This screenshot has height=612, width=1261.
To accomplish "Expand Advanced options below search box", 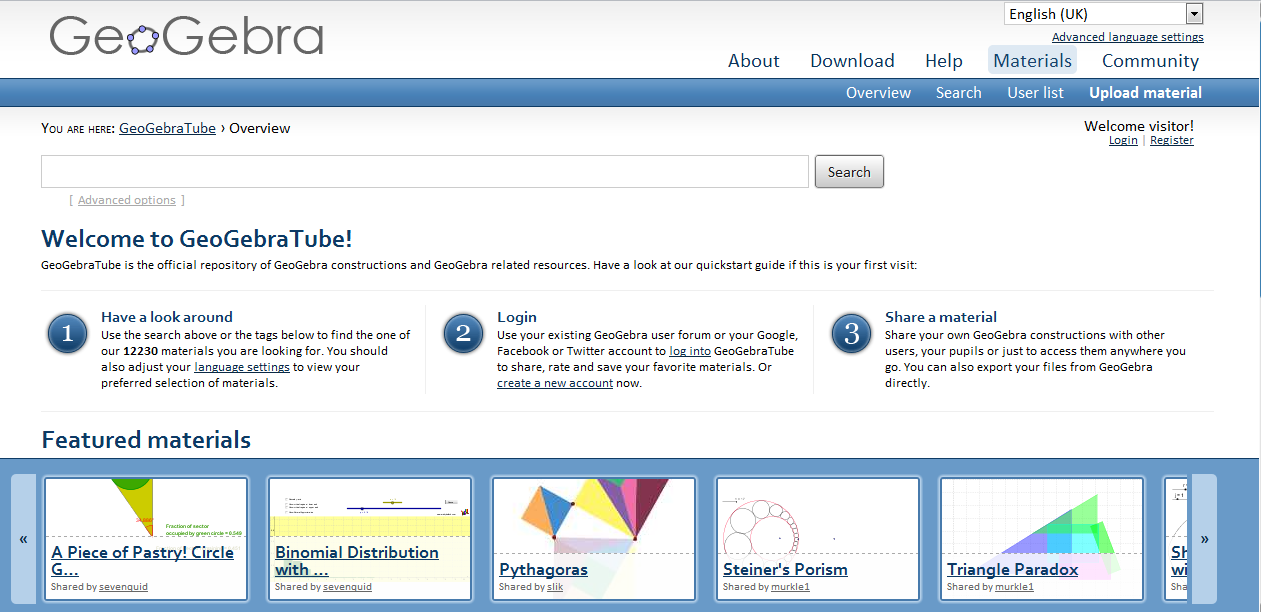I will click(127, 200).
